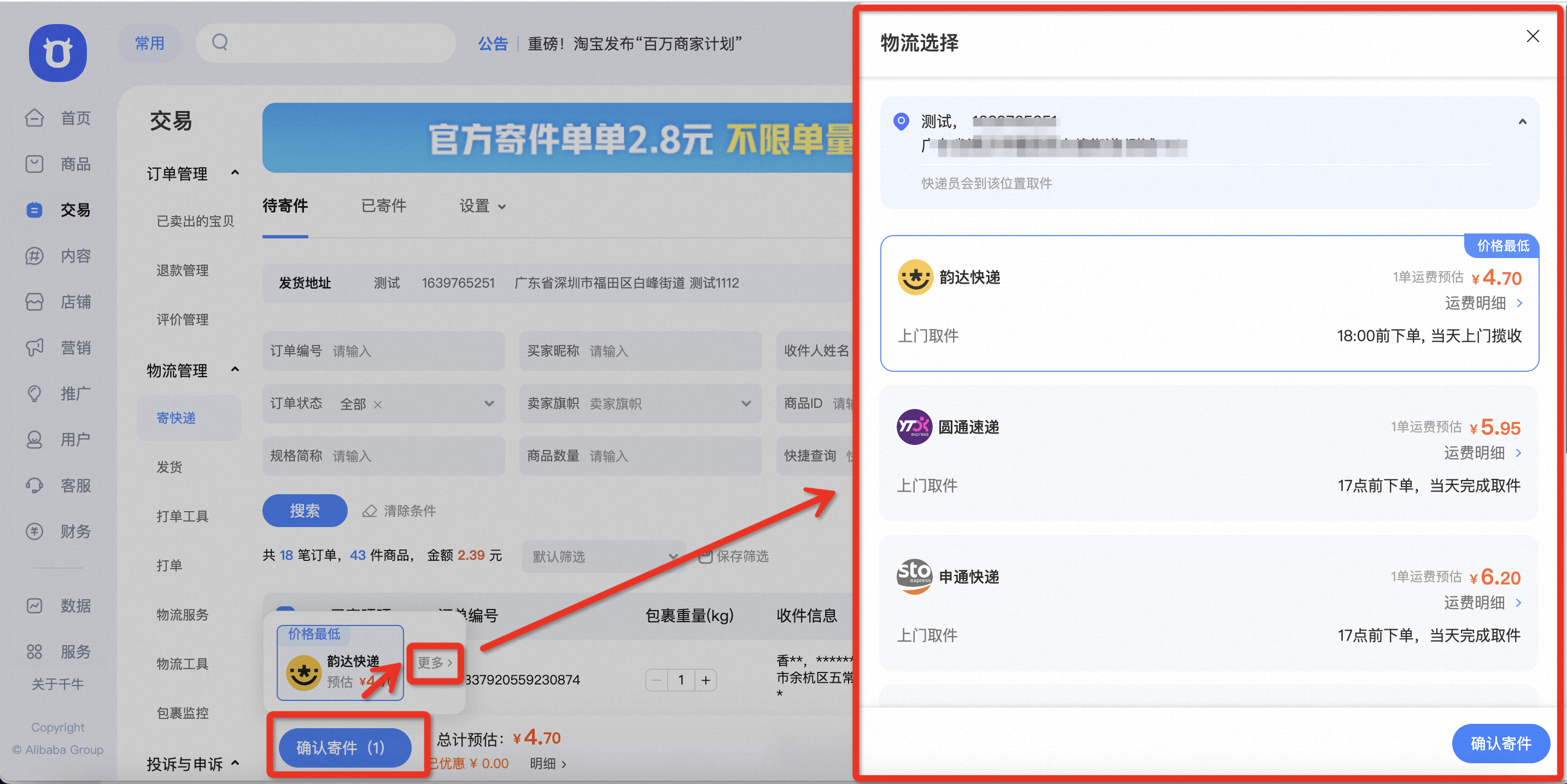
Task: Select the 交易 trade sidebar icon
Action: tap(34, 210)
